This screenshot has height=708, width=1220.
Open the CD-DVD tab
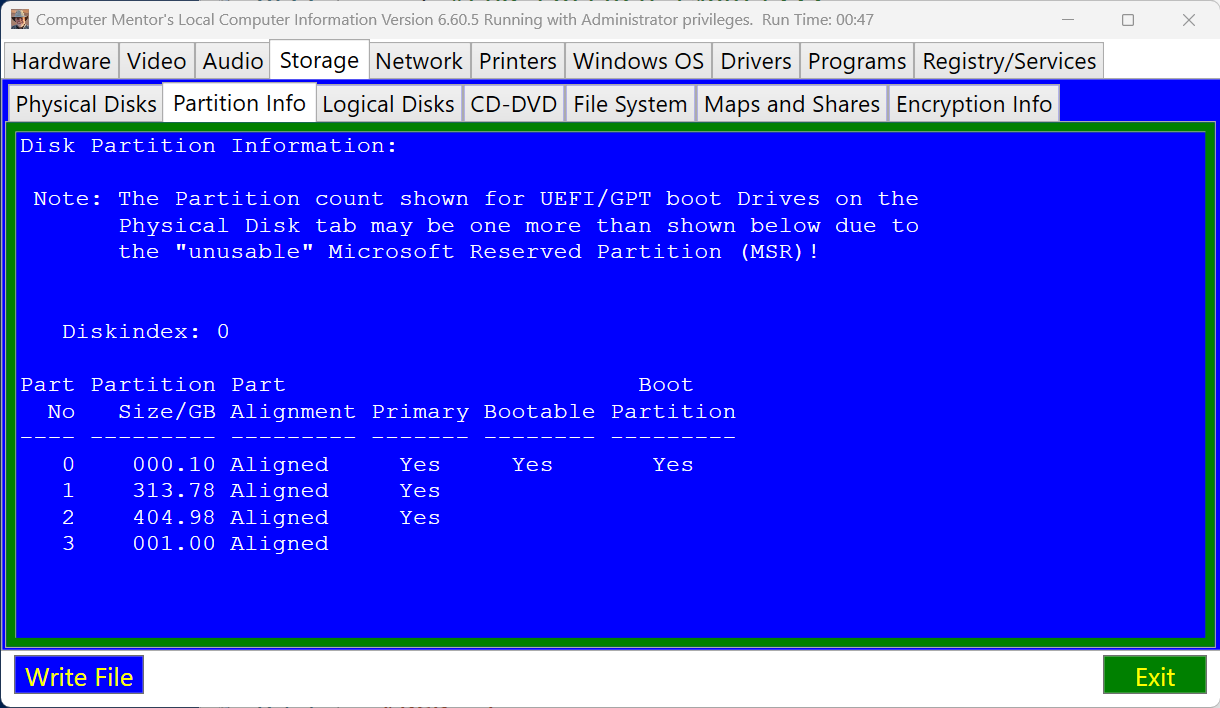coord(514,103)
